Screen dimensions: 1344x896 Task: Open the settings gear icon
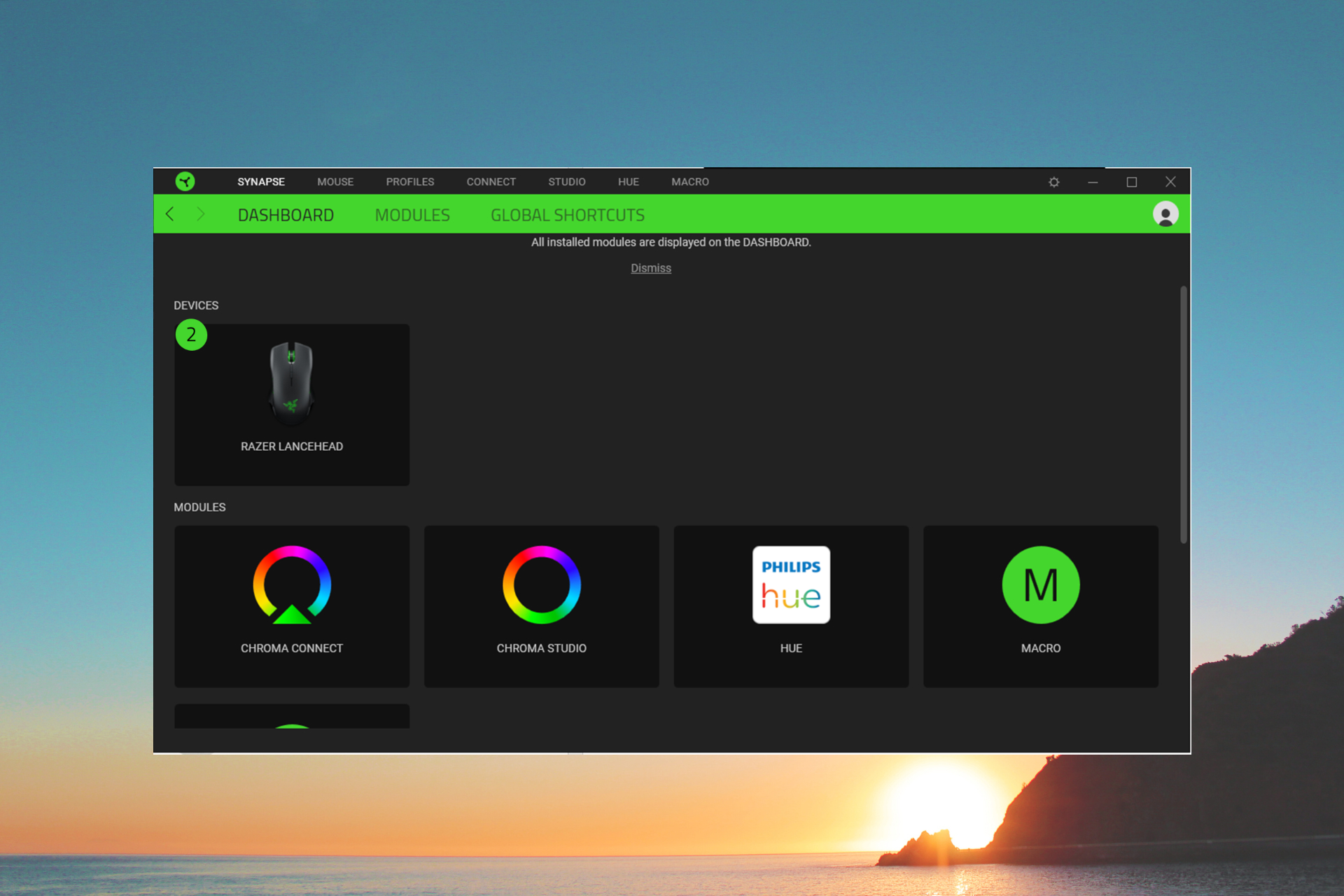(1053, 182)
